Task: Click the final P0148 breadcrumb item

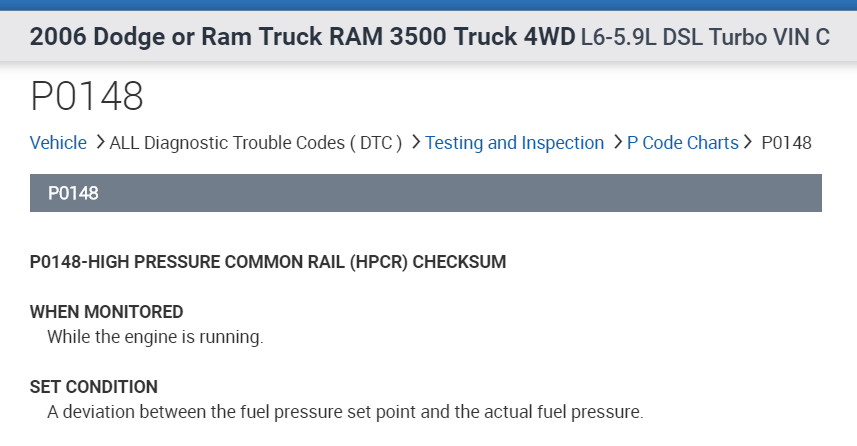Action: click(786, 143)
